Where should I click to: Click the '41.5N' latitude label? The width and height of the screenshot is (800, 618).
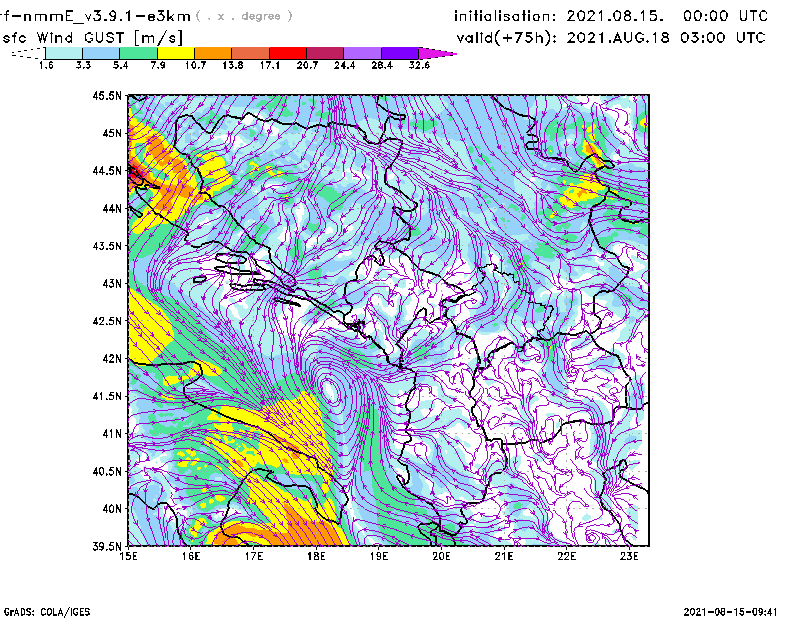(107, 396)
